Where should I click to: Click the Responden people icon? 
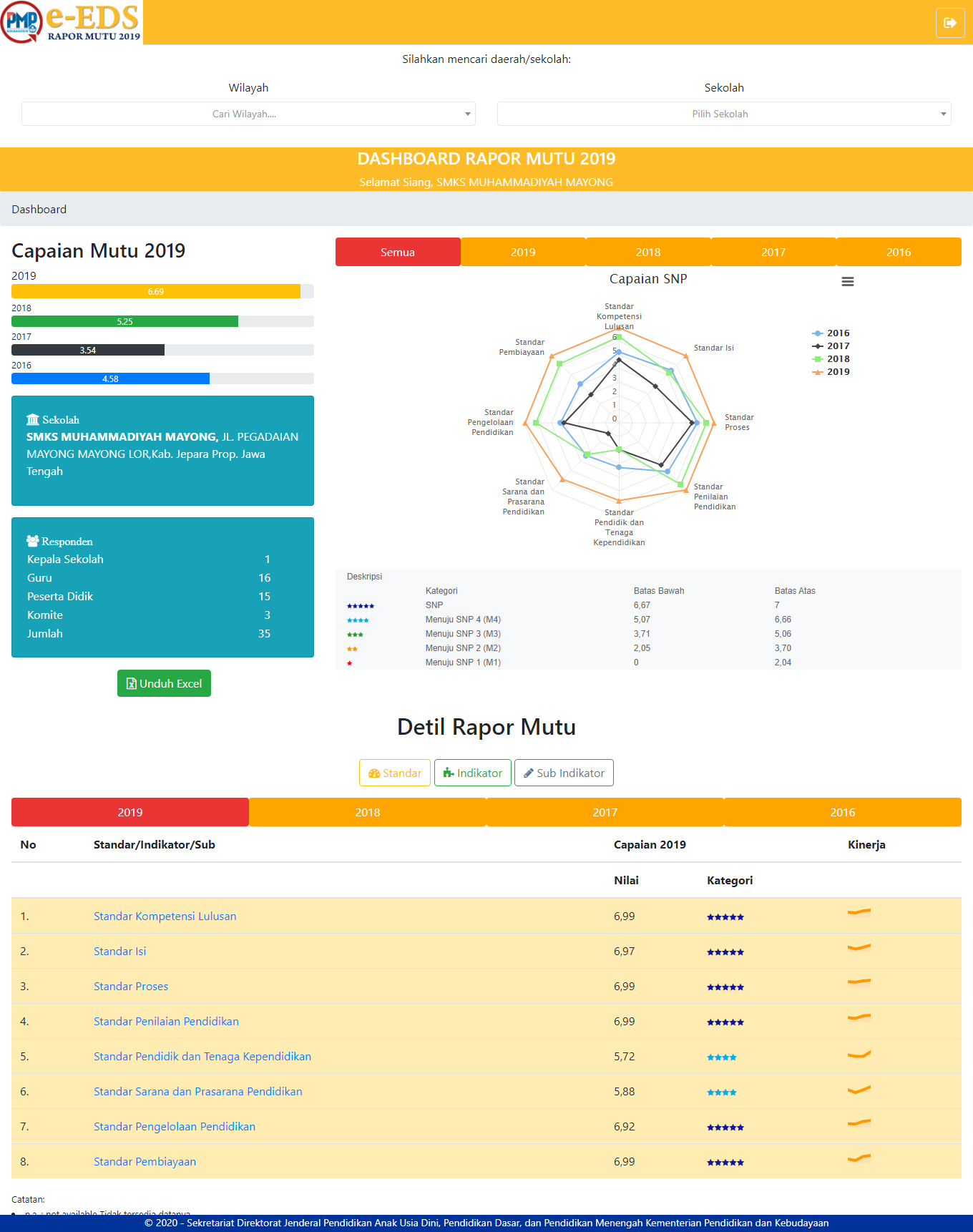point(33,541)
